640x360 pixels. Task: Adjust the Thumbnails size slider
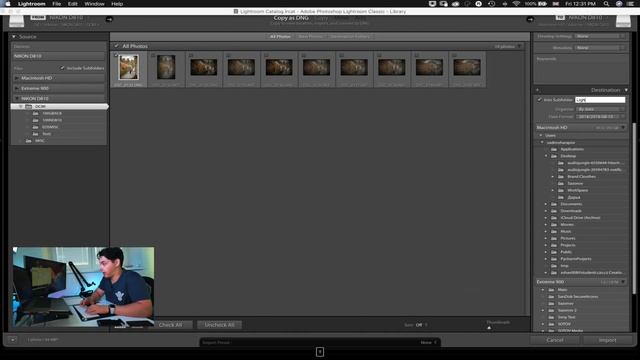[489, 327]
